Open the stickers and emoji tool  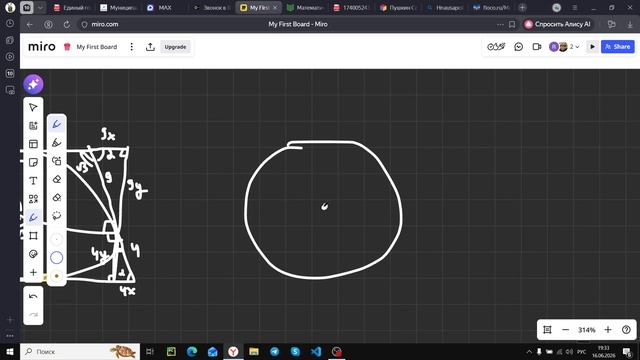pyautogui.click(x=33, y=254)
